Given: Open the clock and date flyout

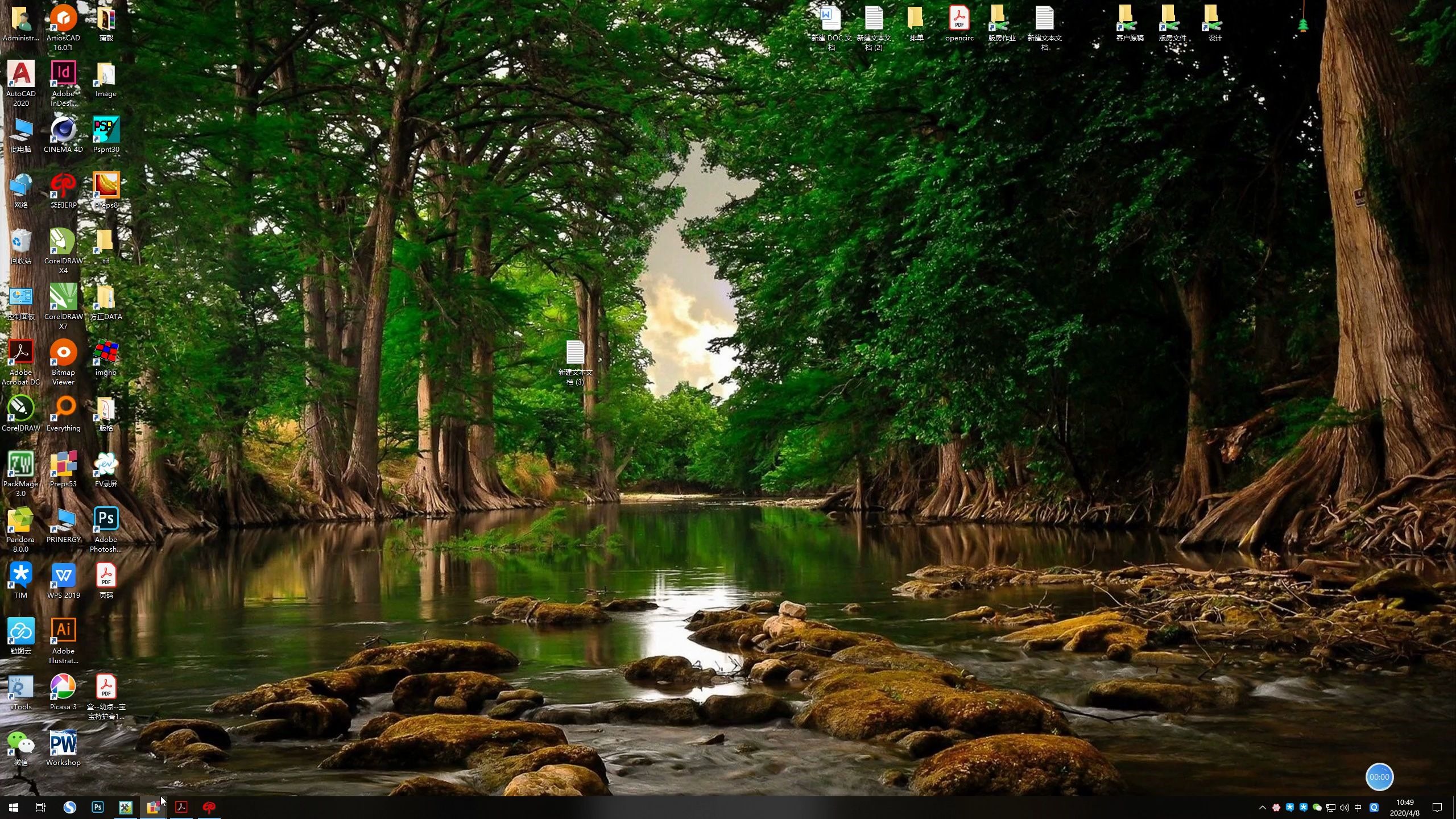Looking at the screenshot, I should pos(1405,808).
